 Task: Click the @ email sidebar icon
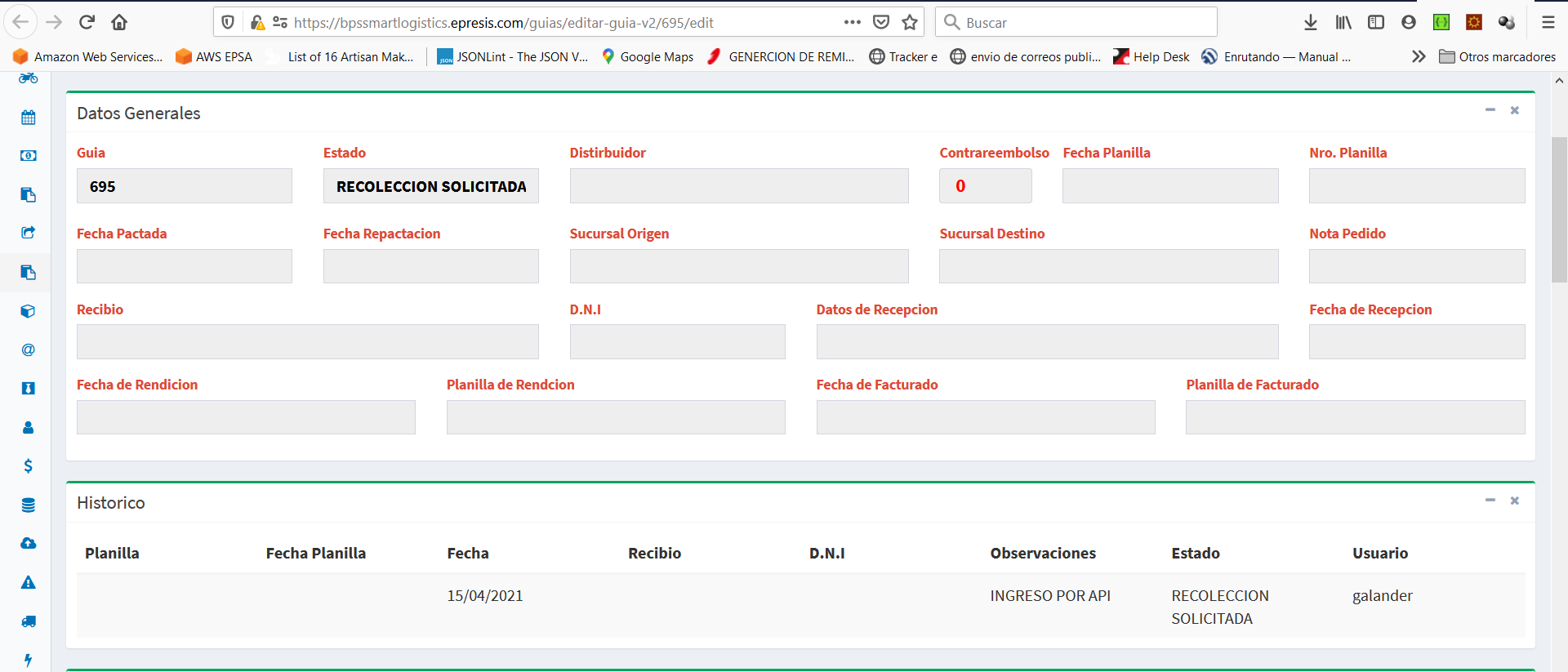click(29, 349)
